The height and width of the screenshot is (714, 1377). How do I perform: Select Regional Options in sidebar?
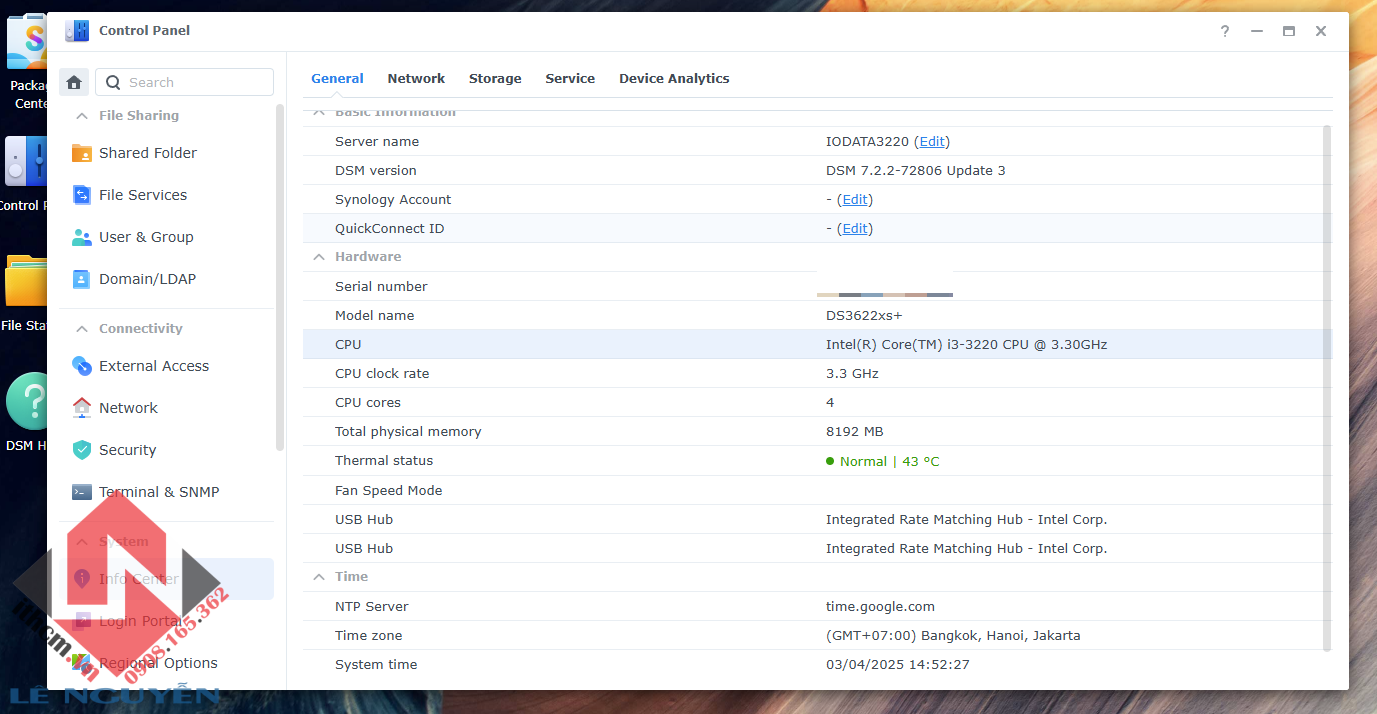160,663
